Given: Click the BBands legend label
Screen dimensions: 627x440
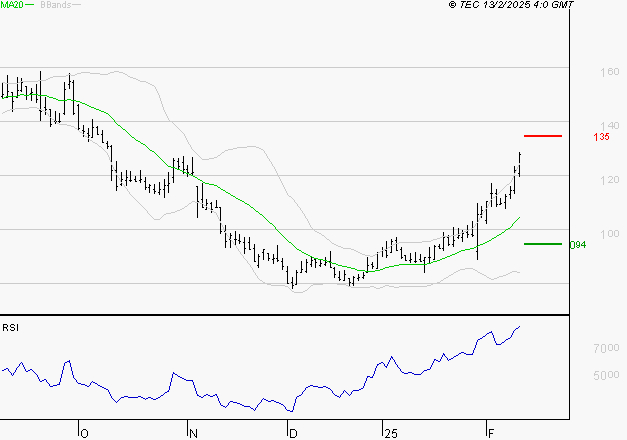Looking at the screenshot, I should pos(56,5).
